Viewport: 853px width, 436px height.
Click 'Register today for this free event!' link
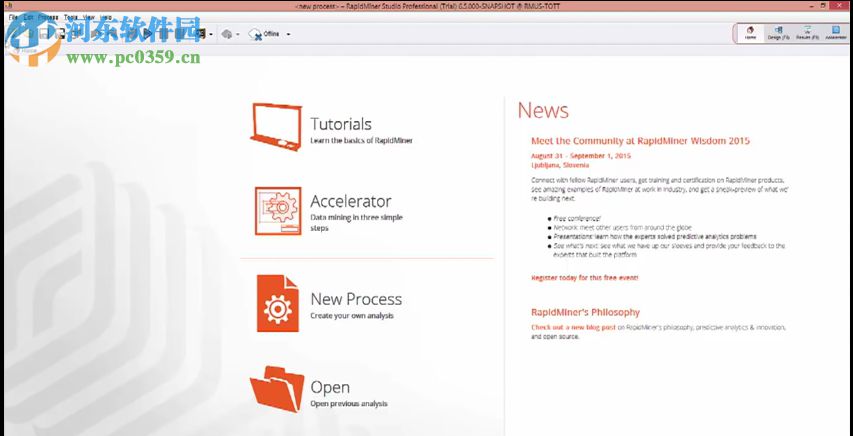pyautogui.click(x=584, y=278)
